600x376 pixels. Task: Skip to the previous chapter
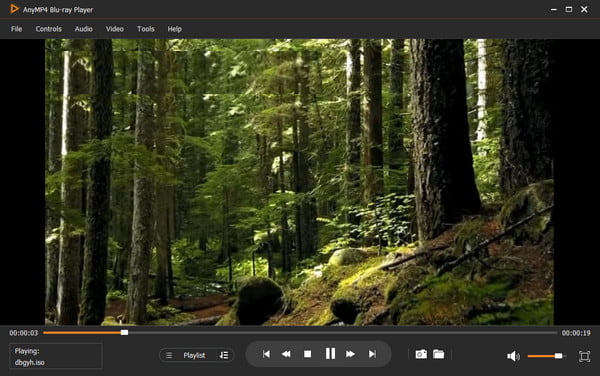(266, 354)
